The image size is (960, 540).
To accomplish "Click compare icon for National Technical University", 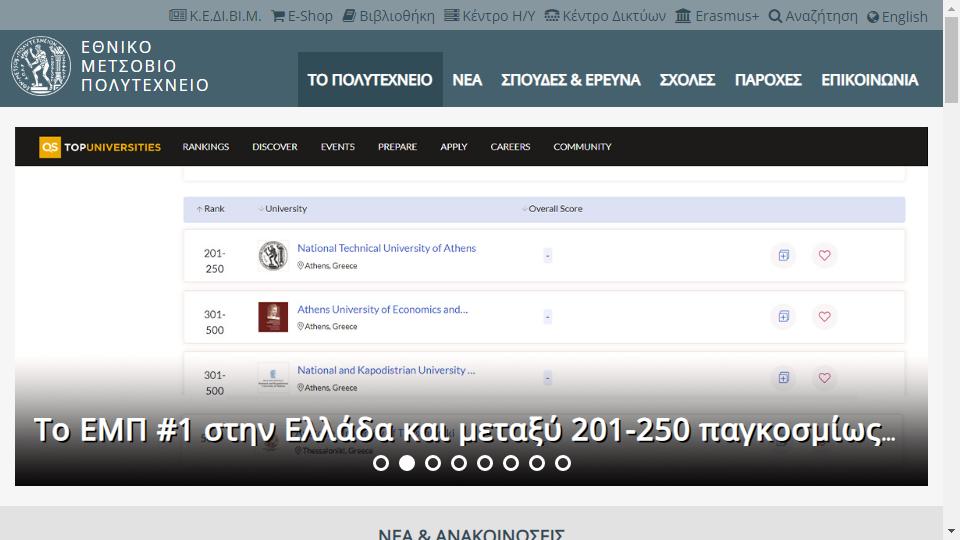I will point(784,255).
